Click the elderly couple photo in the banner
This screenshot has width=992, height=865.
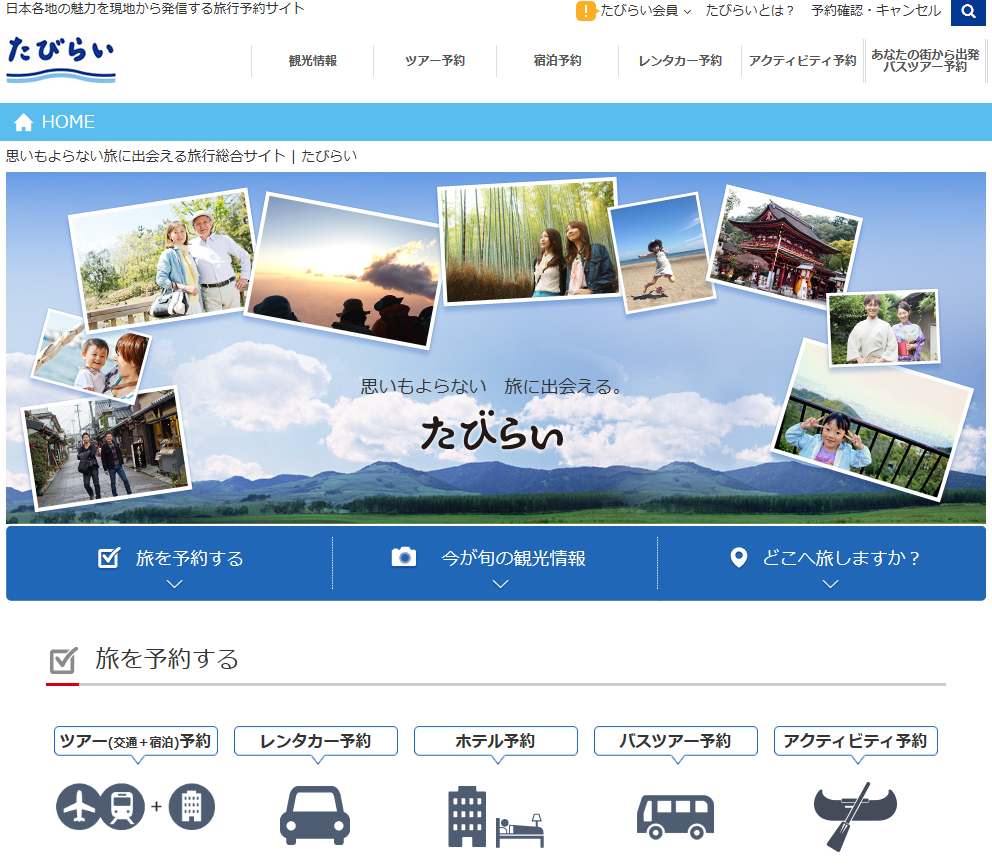pyautogui.click(x=162, y=258)
